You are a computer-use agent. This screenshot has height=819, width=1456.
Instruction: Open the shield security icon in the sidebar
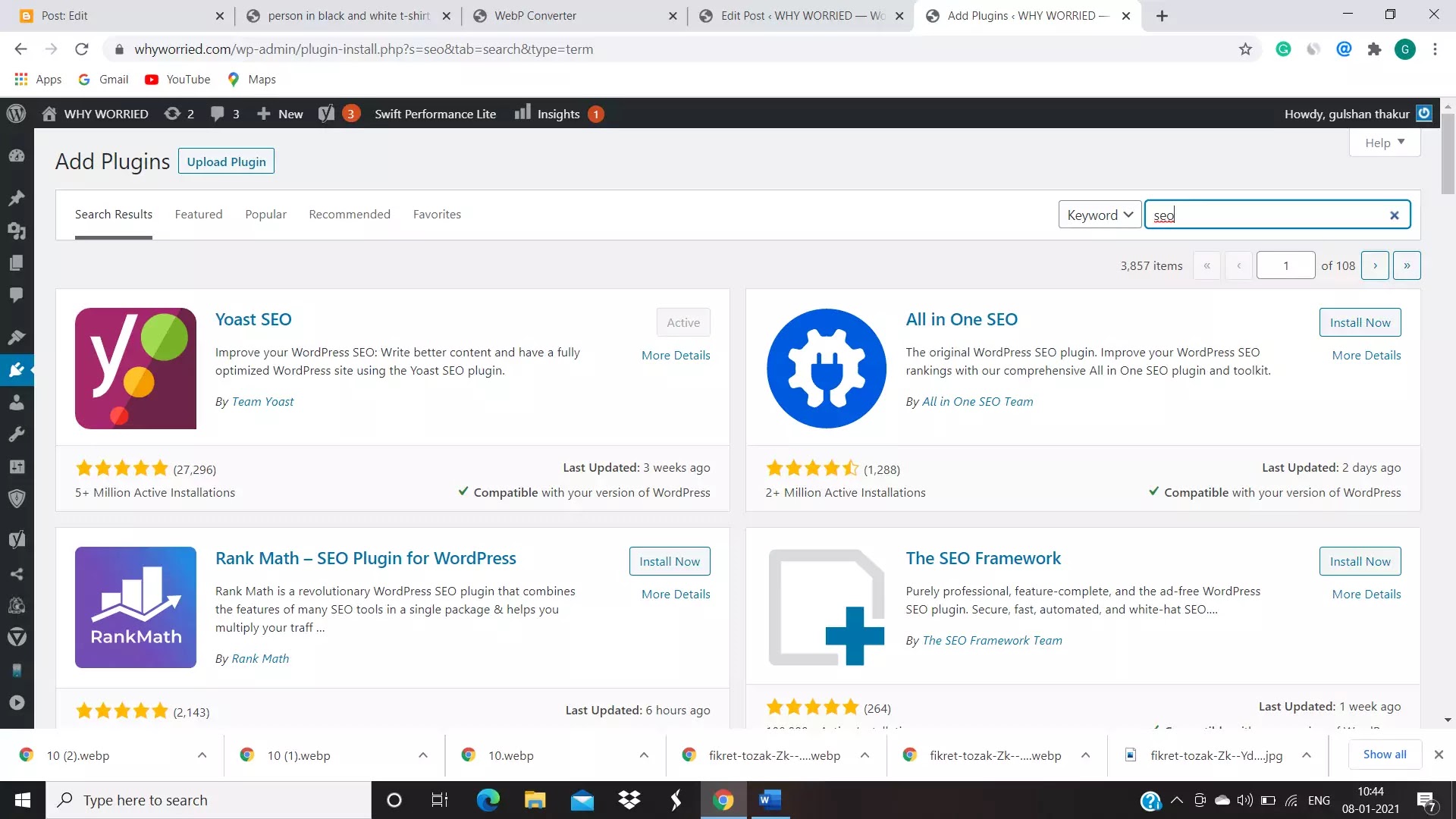pos(17,498)
